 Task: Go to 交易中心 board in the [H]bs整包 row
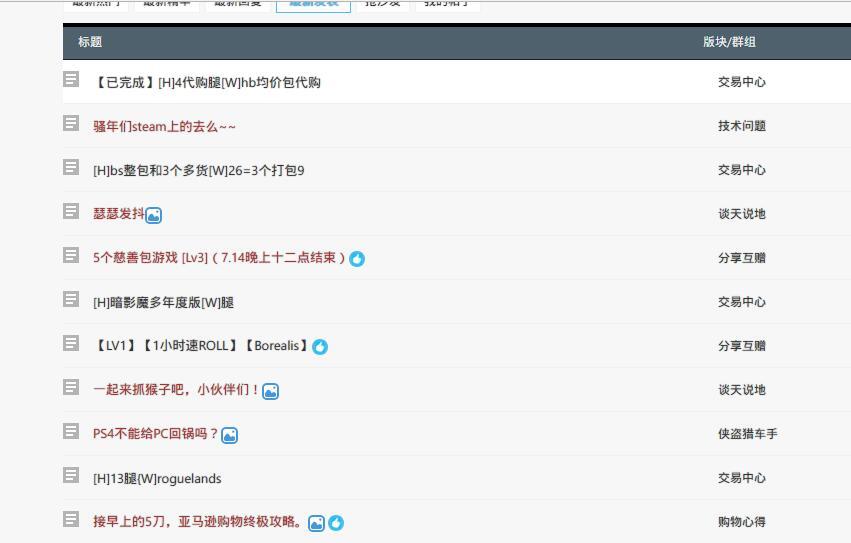742,170
